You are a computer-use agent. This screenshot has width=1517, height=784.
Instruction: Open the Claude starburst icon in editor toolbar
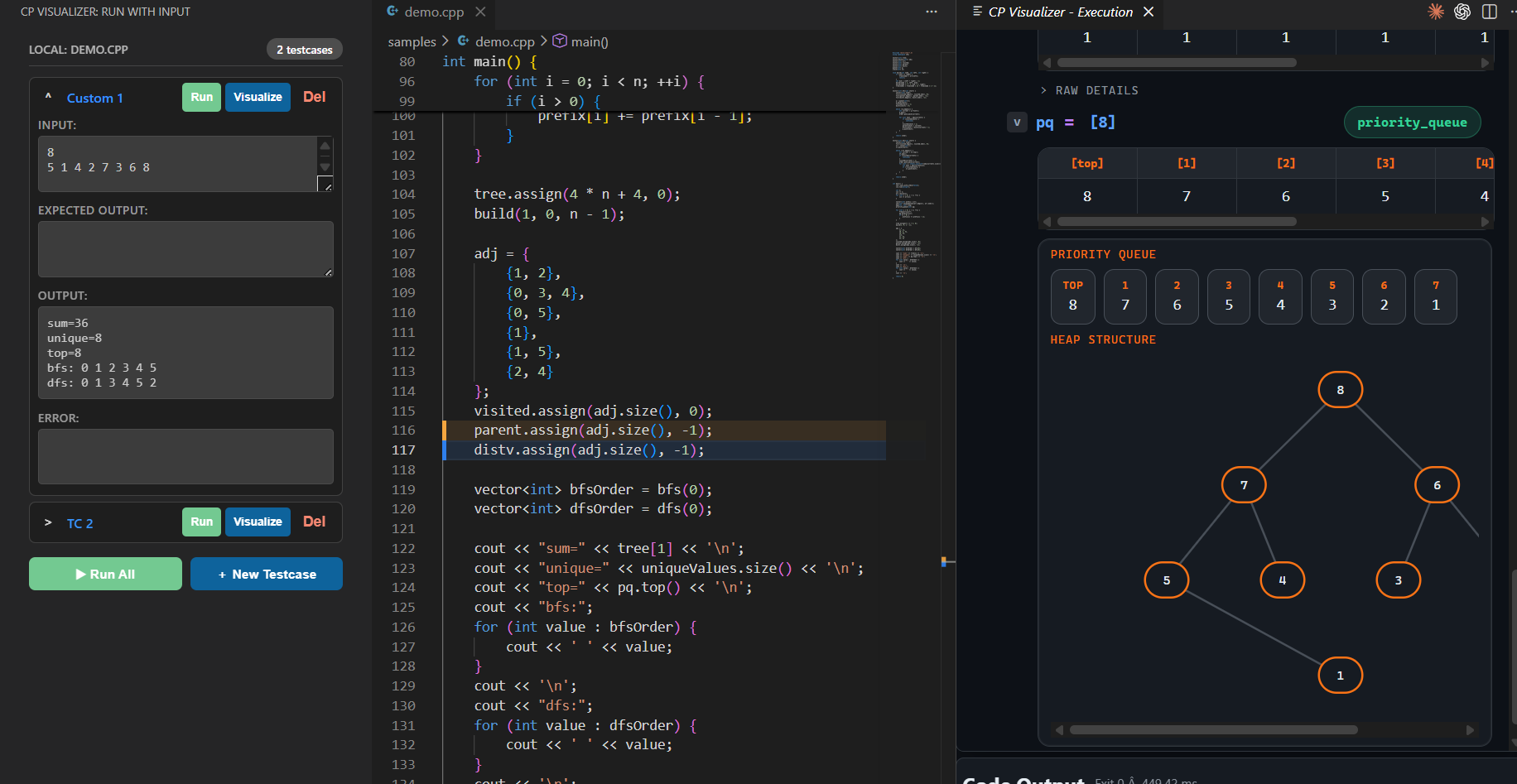coord(1436,12)
